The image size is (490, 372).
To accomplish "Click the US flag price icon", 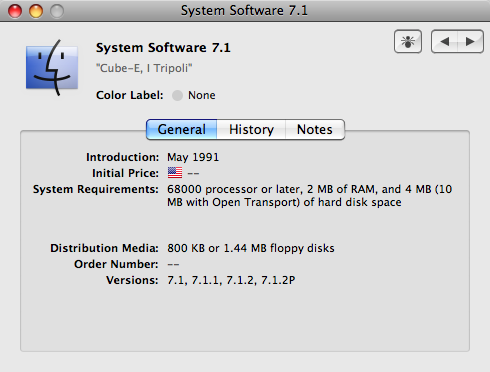I will coord(175,173).
